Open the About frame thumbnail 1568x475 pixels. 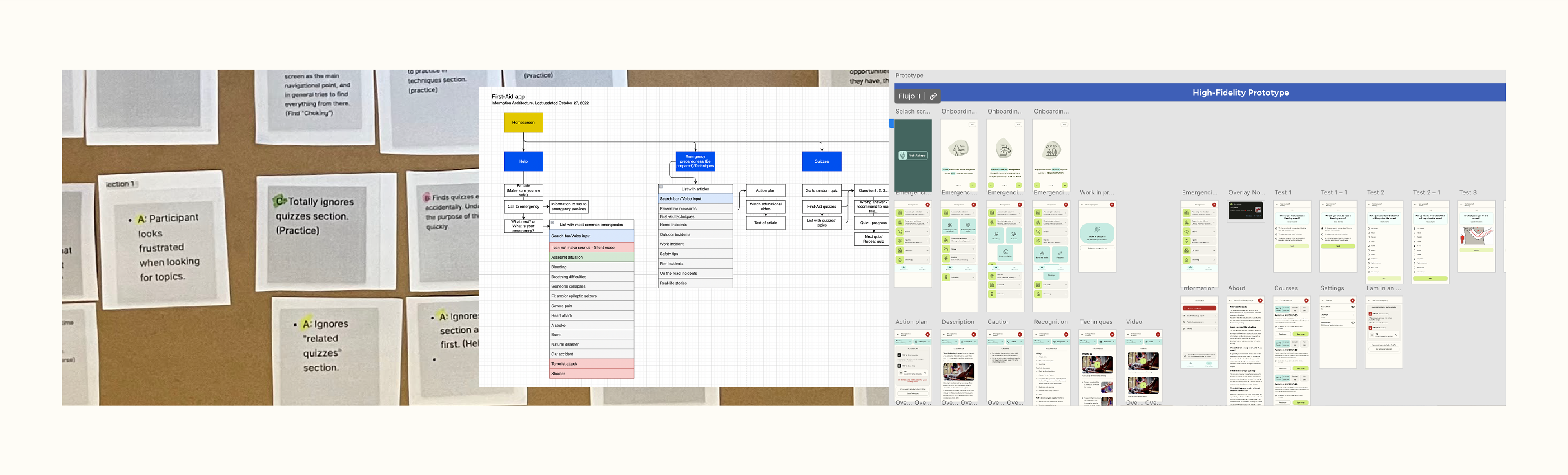[x=1246, y=351]
